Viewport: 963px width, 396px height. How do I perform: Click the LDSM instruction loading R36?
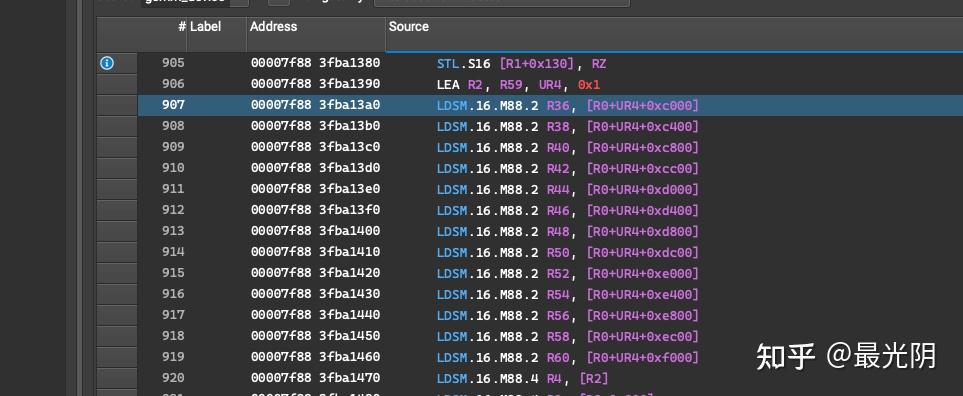568,106
